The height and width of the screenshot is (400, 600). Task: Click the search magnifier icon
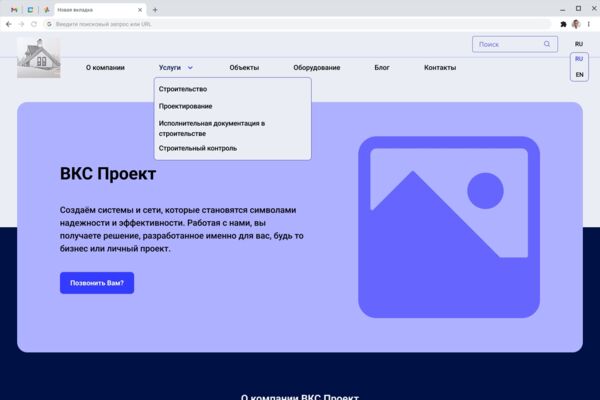(547, 44)
